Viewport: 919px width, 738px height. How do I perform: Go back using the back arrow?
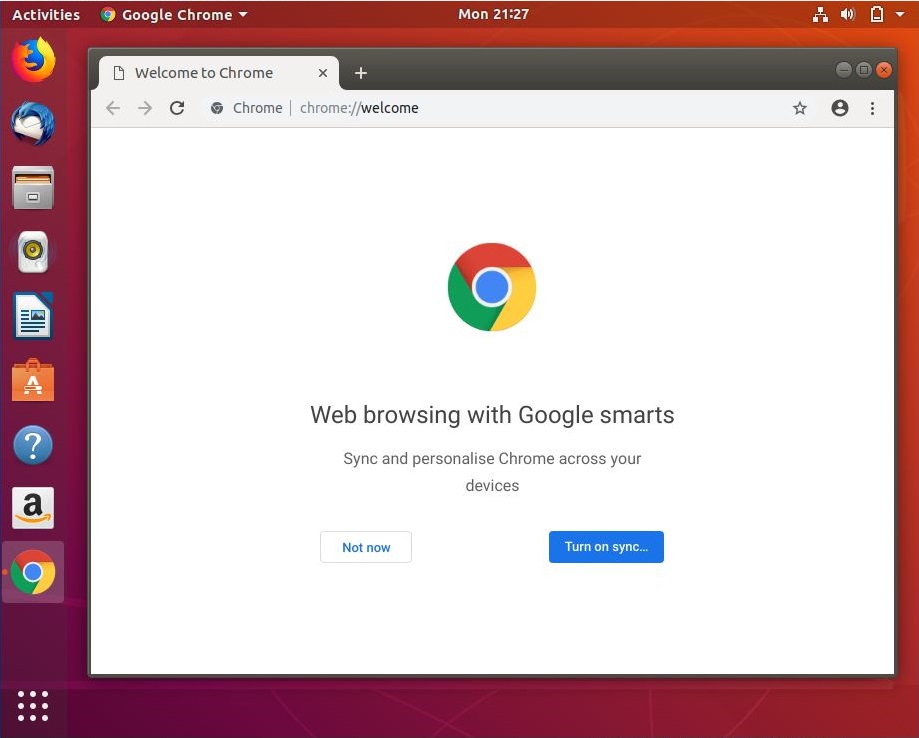113,108
